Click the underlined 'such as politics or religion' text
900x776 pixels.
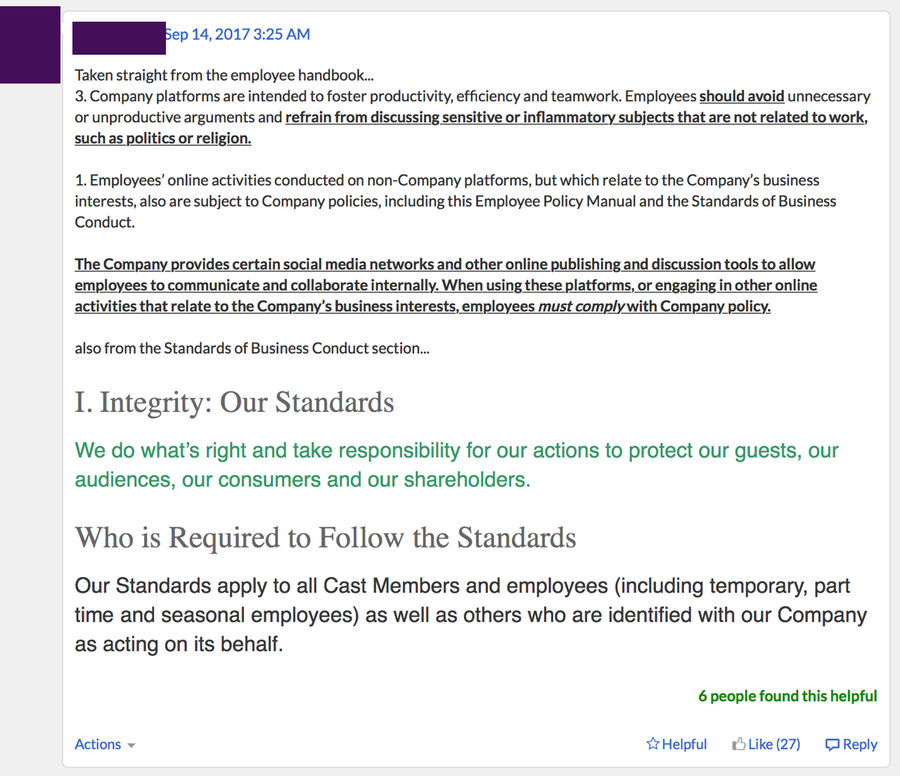163,138
